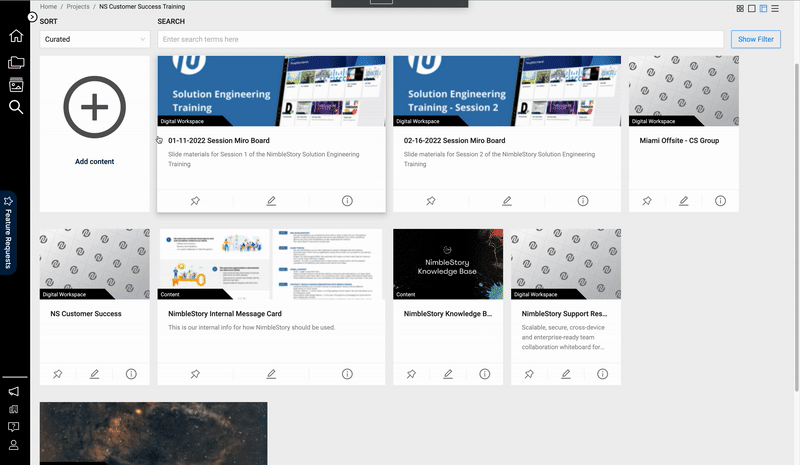800x465 pixels.
Task: Go to Home in the breadcrumb
Action: (x=48, y=7)
